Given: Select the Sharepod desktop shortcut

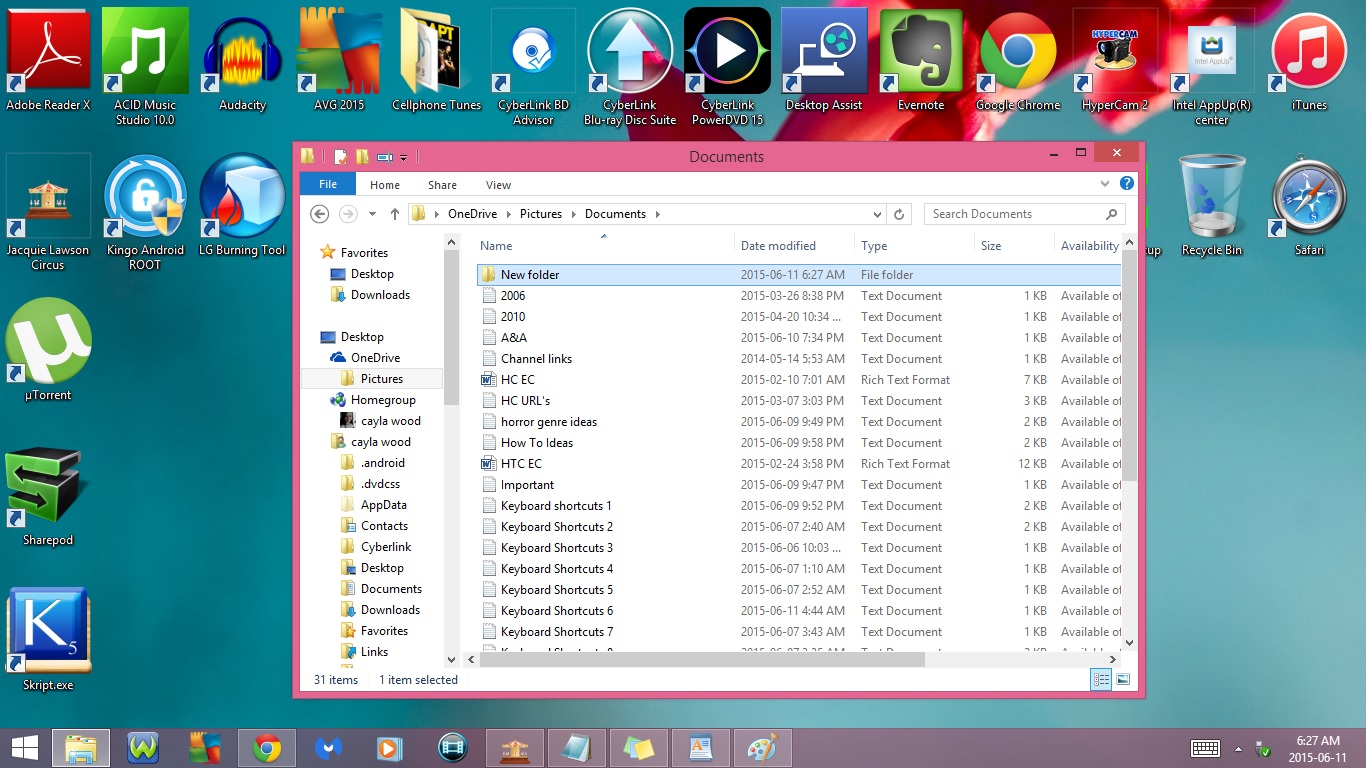Looking at the screenshot, I should coord(48,495).
